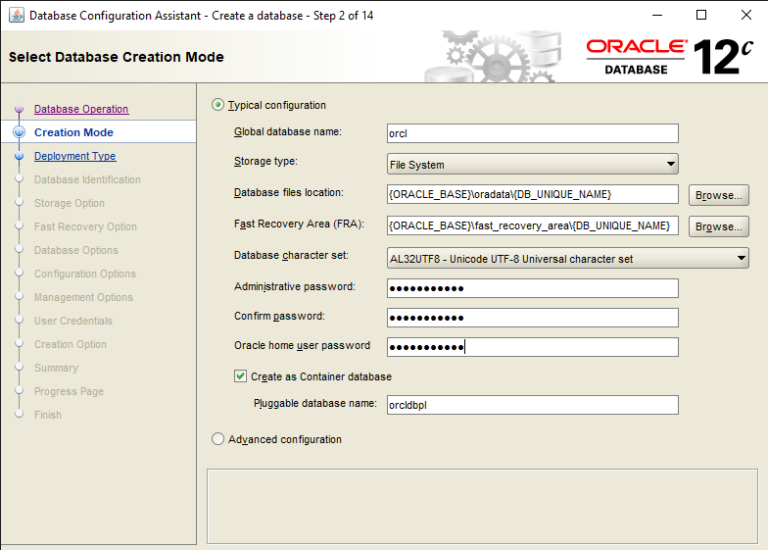Open the Deployment Type step link
This screenshot has width=768, height=550.
click(75, 156)
